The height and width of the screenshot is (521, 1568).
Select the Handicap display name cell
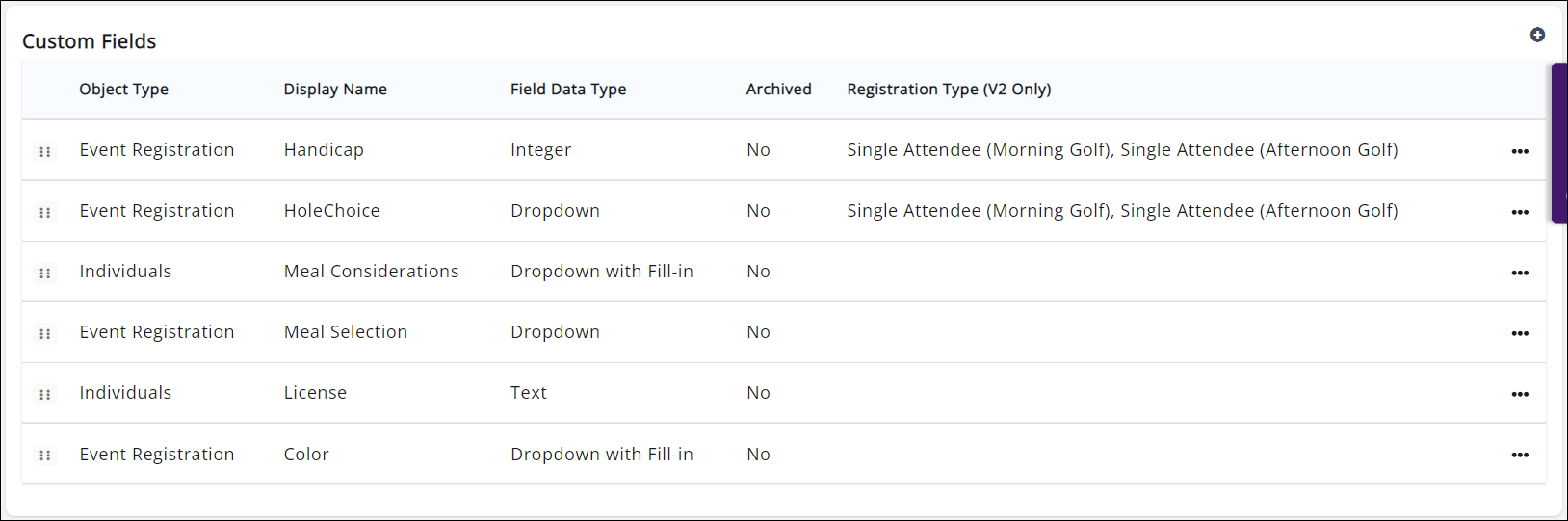pyautogui.click(x=324, y=150)
